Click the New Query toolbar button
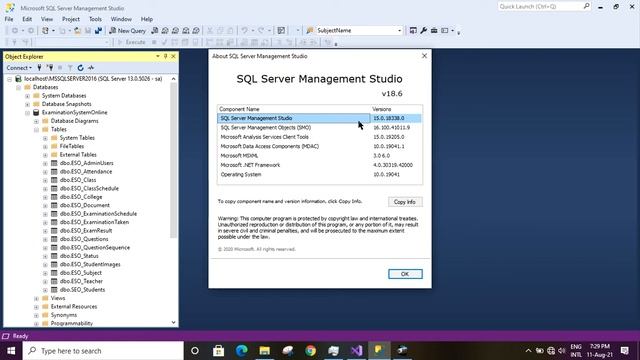The height and width of the screenshot is (360, 640). 128,31
